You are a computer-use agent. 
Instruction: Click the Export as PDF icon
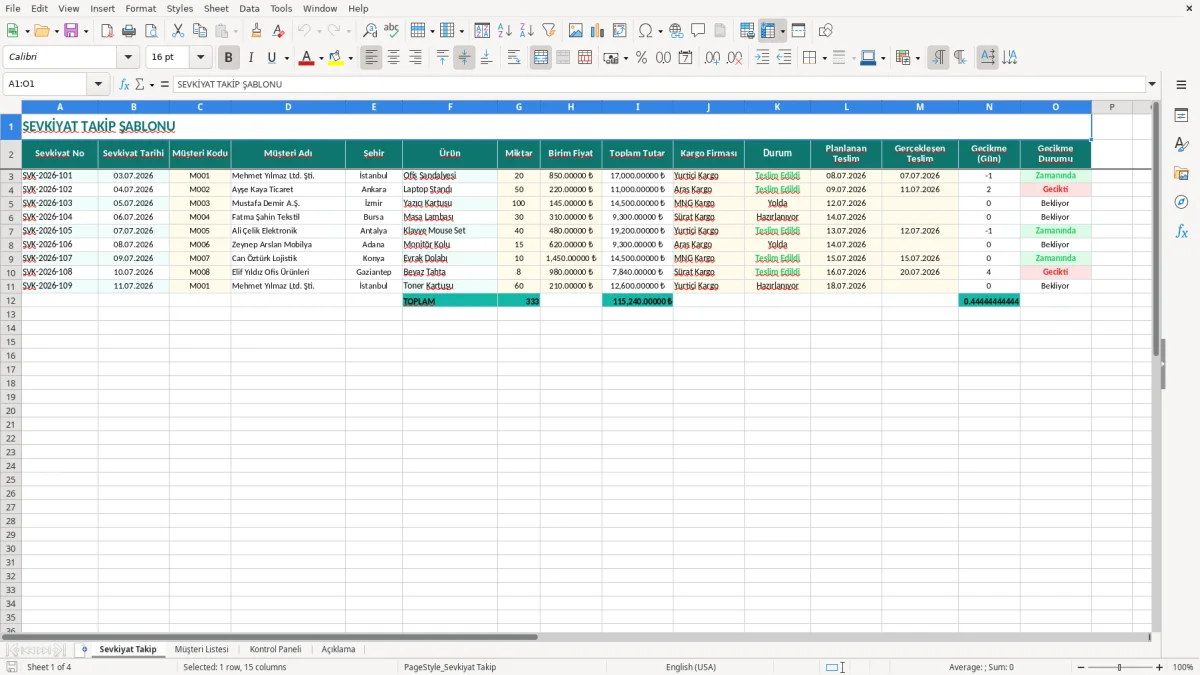pyautogui.click(x=107, y=31)
